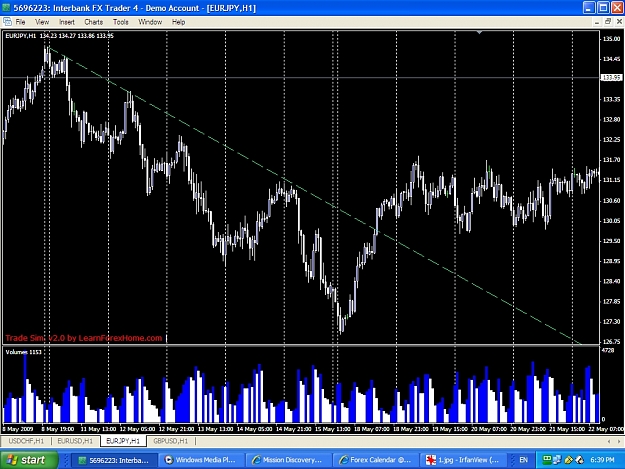Click the 131.70 price scale value
The height and width of the screenshot is (469, 625).
[611, 160]
